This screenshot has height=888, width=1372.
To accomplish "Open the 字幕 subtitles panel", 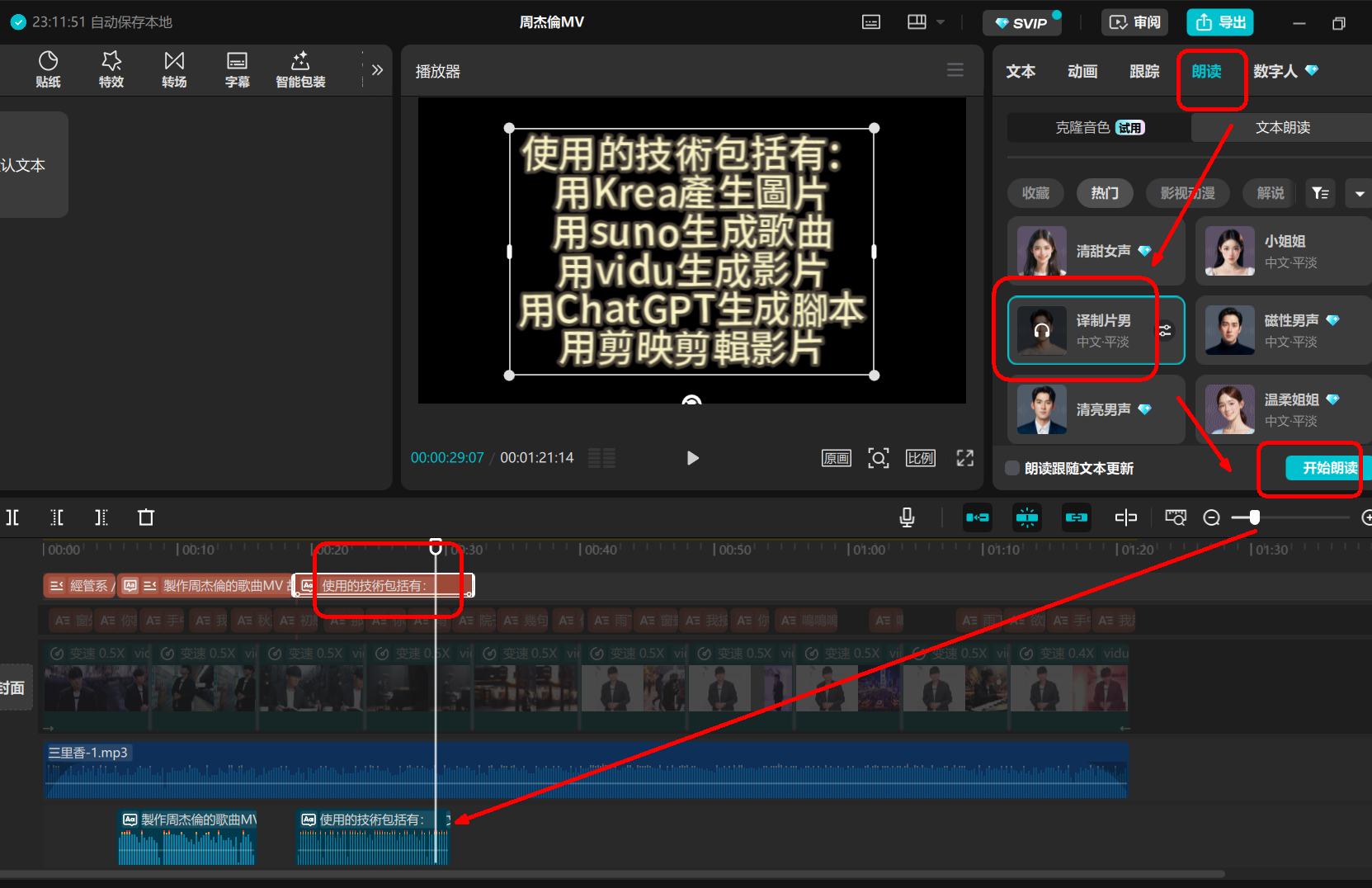I will click(x=237, y=70).
